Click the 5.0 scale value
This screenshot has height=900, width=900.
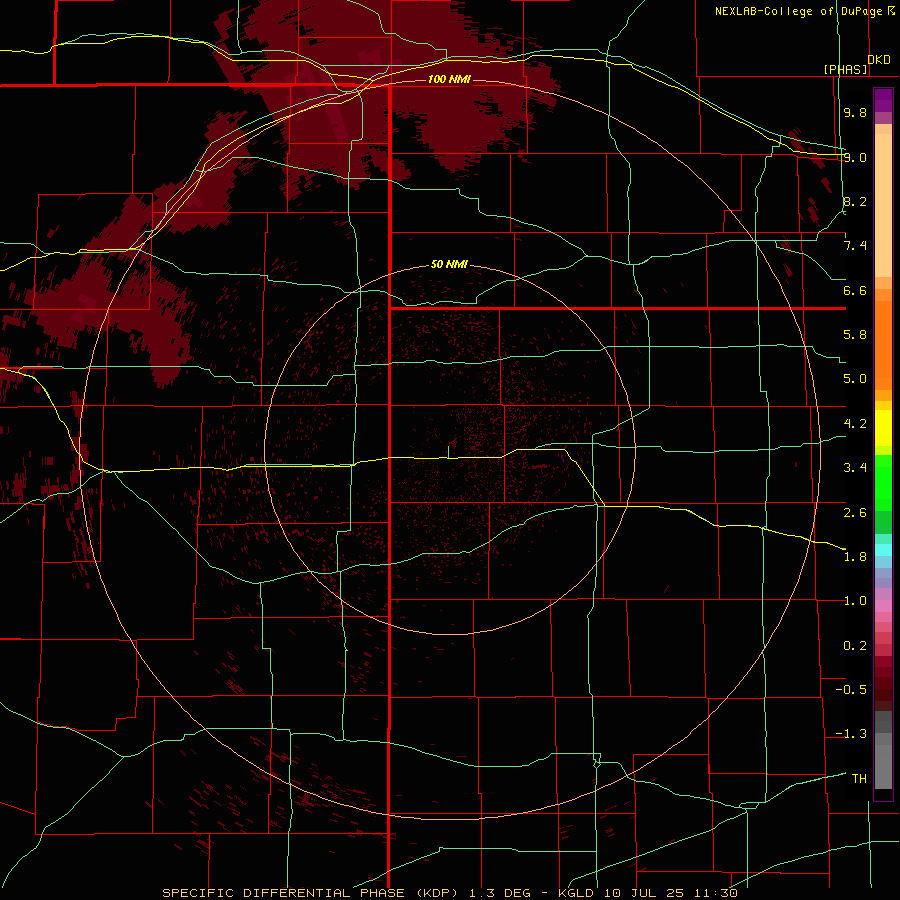[x=855, y=379]
